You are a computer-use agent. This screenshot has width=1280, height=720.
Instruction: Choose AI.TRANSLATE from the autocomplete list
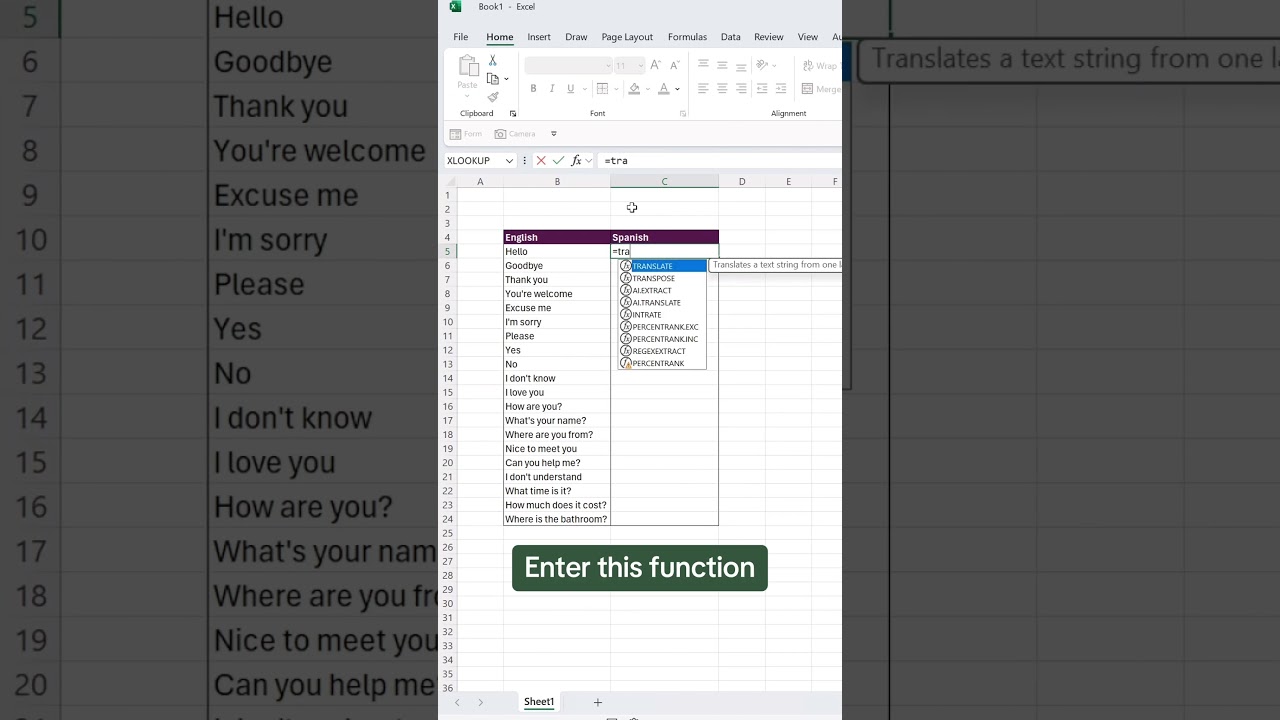662,302
